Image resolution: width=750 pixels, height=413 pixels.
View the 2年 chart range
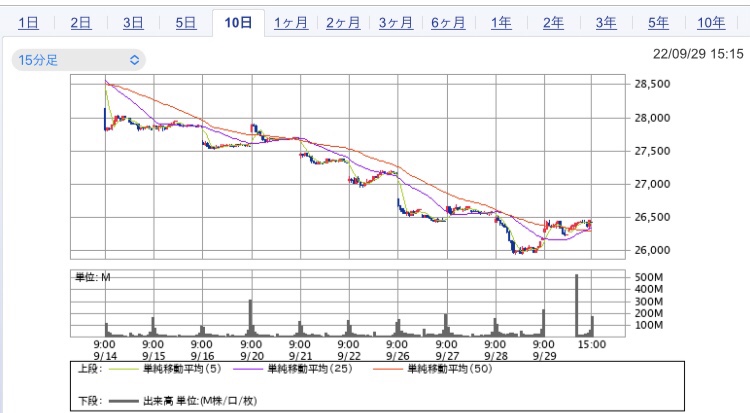553,22
